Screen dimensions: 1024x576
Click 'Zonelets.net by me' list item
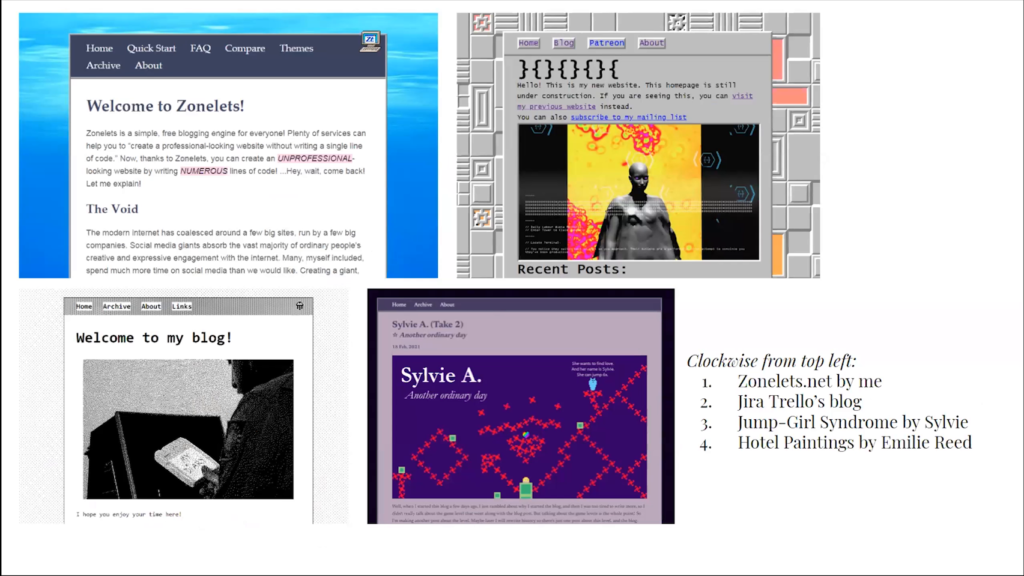(x=810, y=381)
